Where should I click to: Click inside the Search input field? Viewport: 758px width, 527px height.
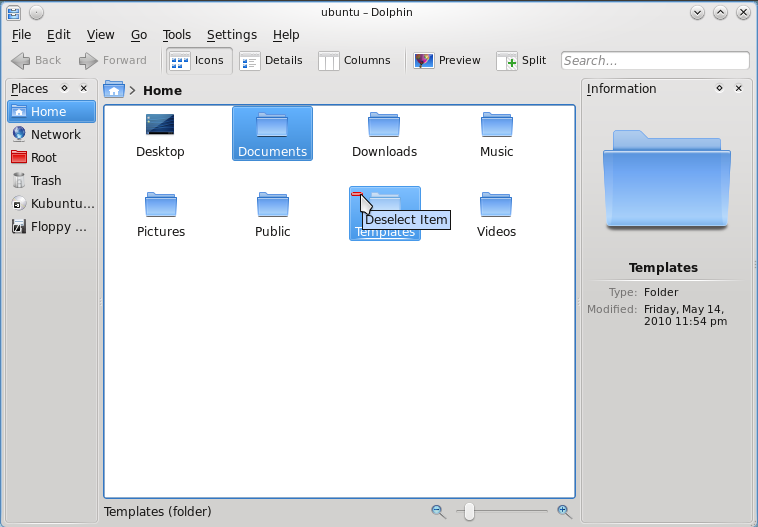[654, 60]
